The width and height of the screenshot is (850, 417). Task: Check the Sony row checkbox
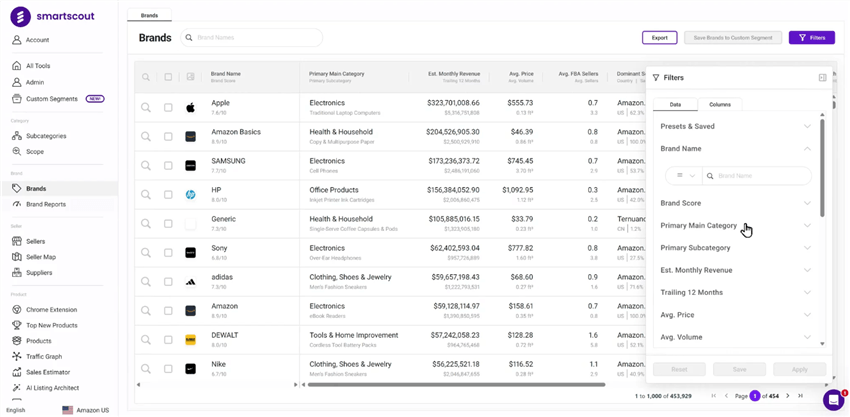pos(168,252)
